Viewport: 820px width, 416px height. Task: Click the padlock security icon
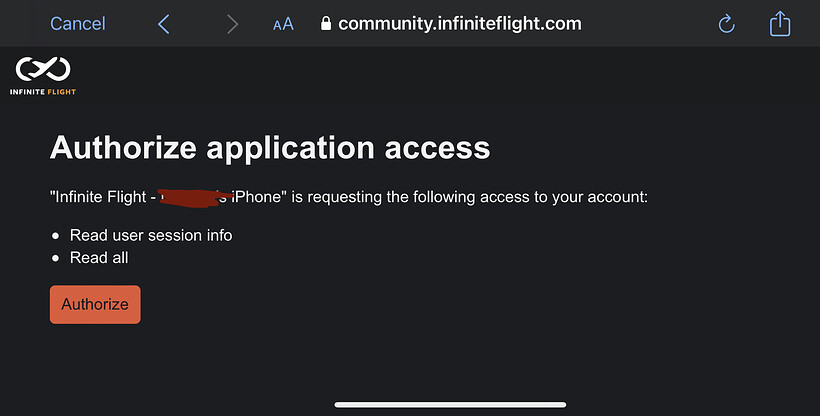[x=325, y=24]
